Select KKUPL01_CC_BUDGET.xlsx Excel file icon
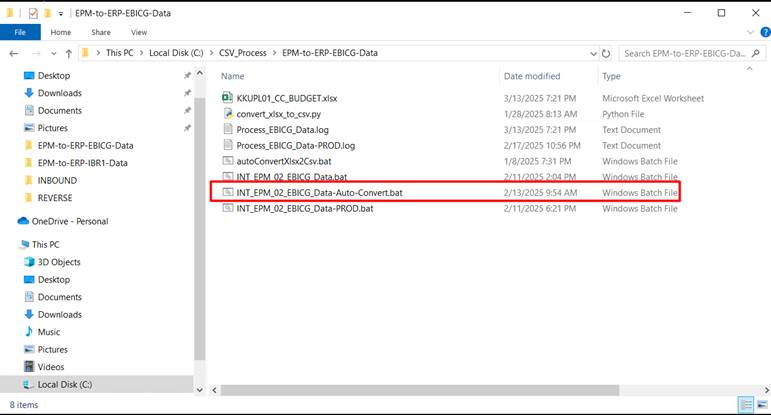 227,98
